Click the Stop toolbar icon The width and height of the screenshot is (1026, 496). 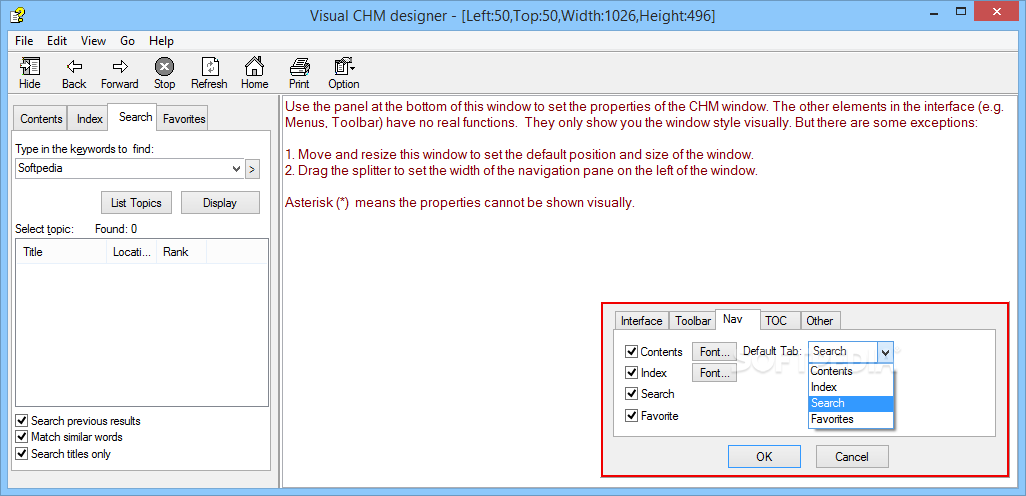click(164, 67)
